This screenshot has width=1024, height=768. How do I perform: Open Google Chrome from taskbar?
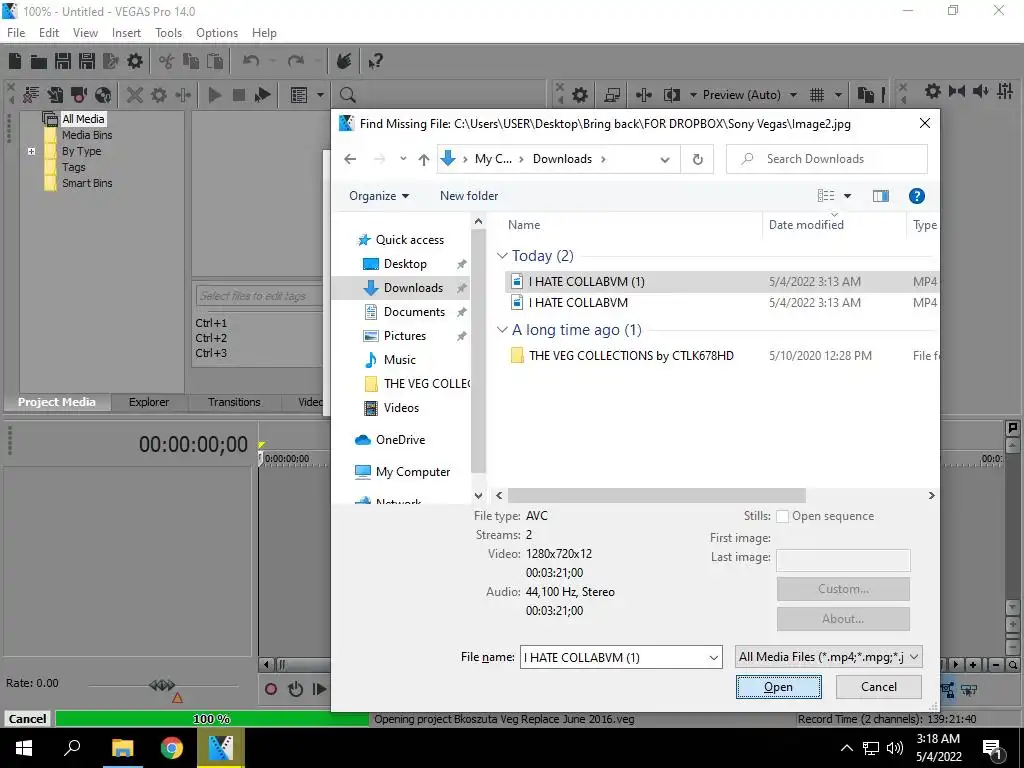pos(172,748)
